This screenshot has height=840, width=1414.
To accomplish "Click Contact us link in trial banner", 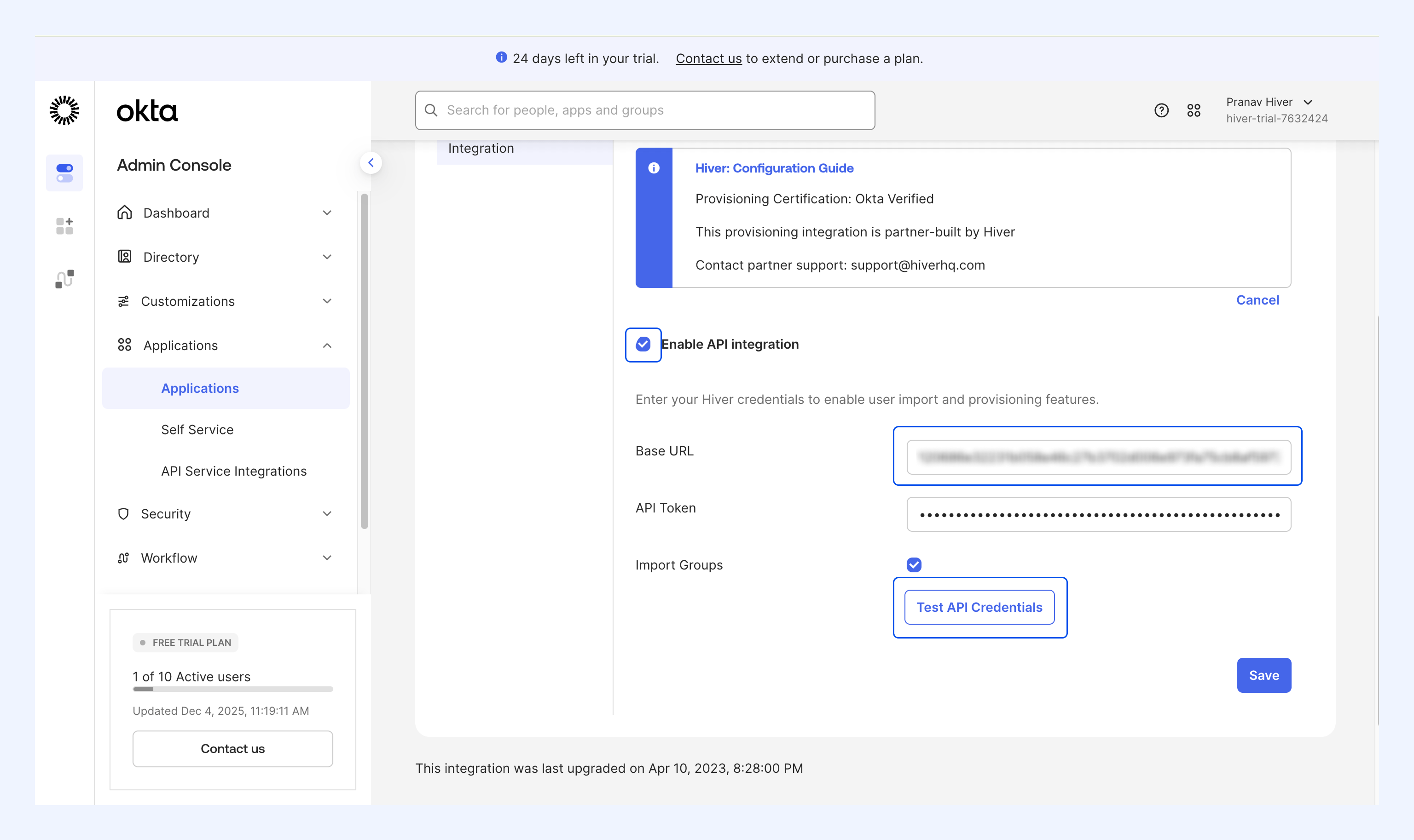I will (708, 58).
